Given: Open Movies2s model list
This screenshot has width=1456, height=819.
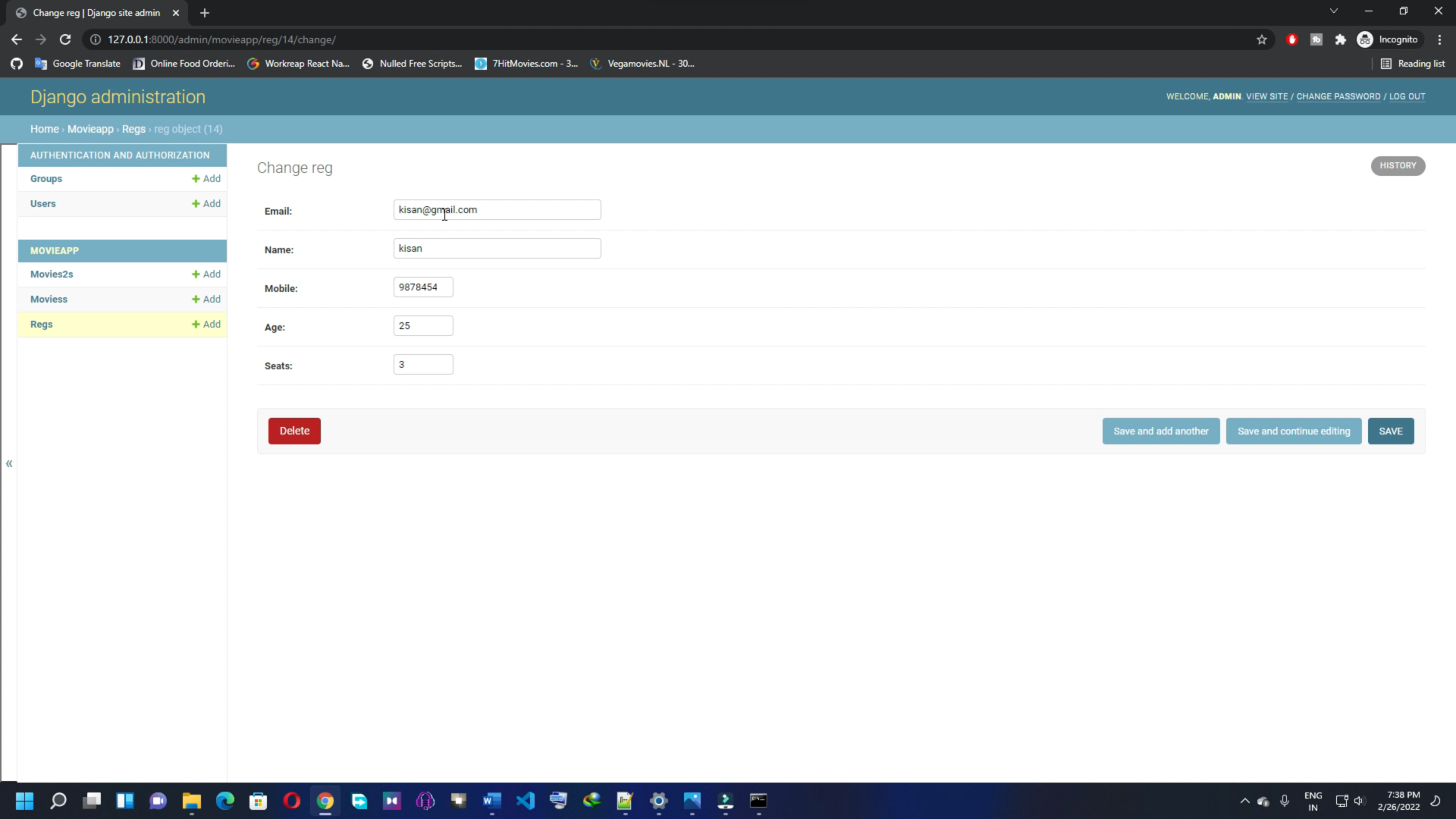Looking at the screenshot, I should [x=52, y=275].
